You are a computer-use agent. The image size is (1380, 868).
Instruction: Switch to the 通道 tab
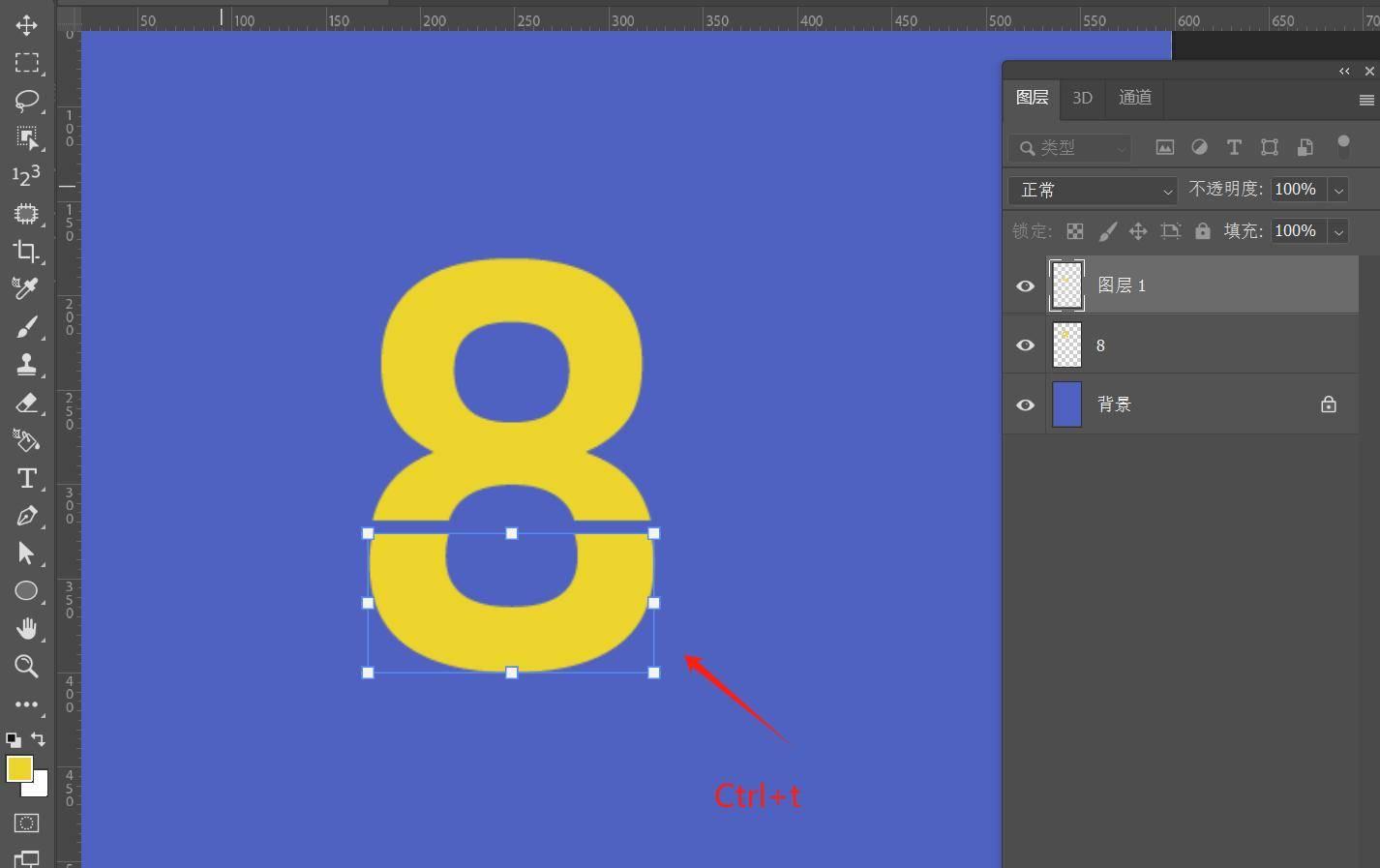click(x=1134, y=98)
